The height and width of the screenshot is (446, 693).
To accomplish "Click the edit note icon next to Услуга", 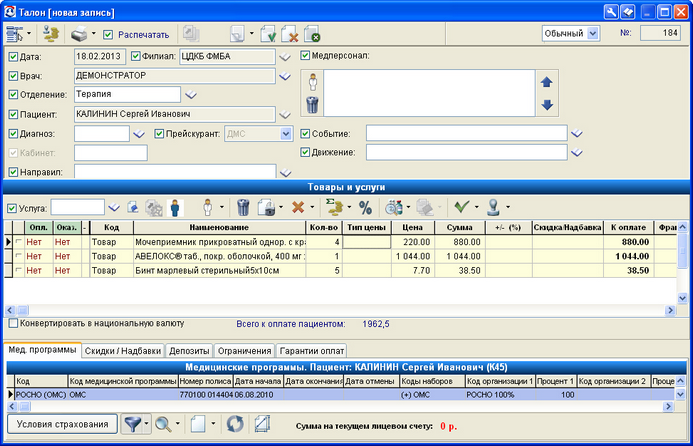I will pyautogui.click(x=133, y=207).
